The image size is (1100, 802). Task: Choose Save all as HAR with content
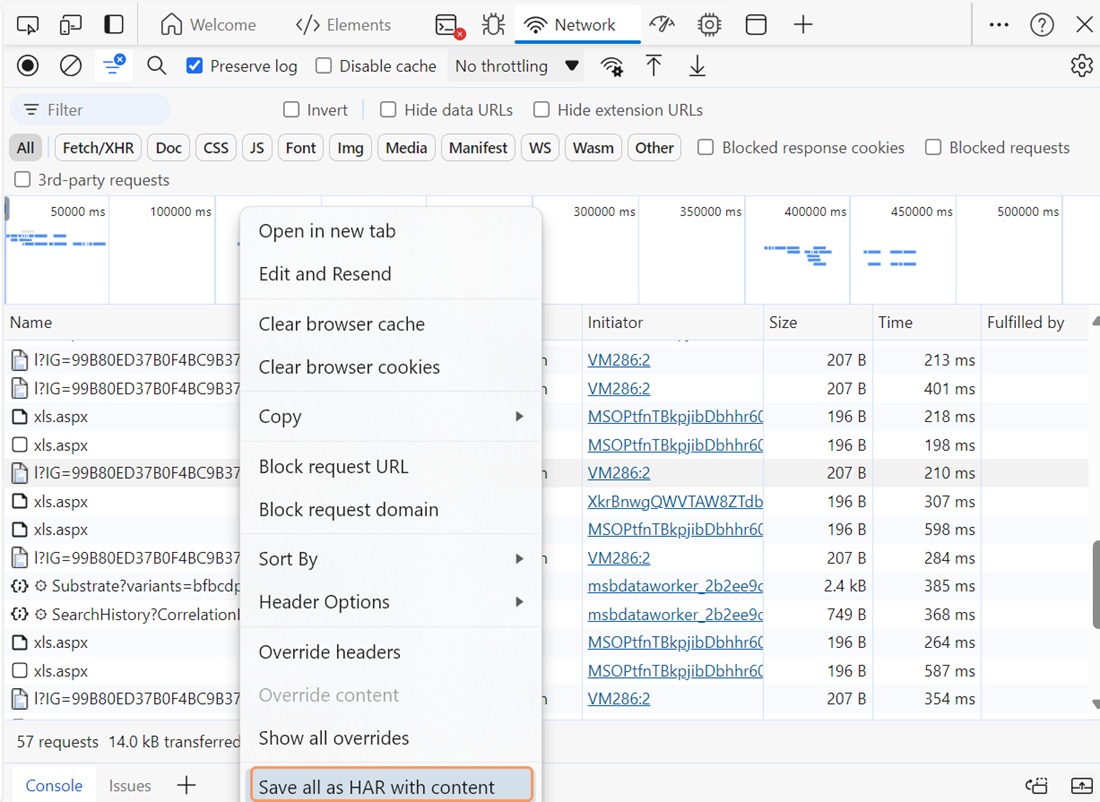[x=391, y=787]
